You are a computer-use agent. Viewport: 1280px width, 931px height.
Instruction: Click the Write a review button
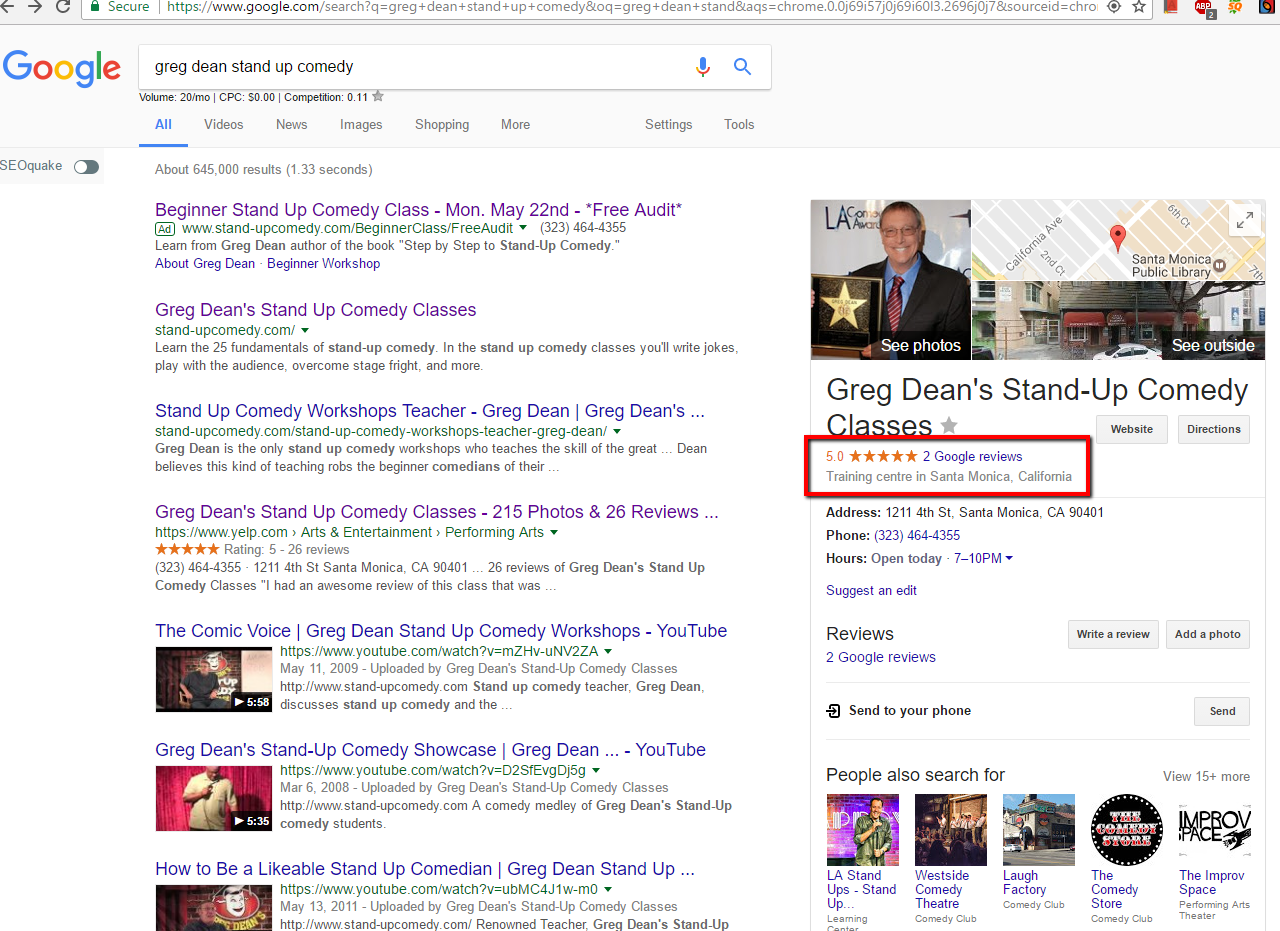click(1113, 634)
